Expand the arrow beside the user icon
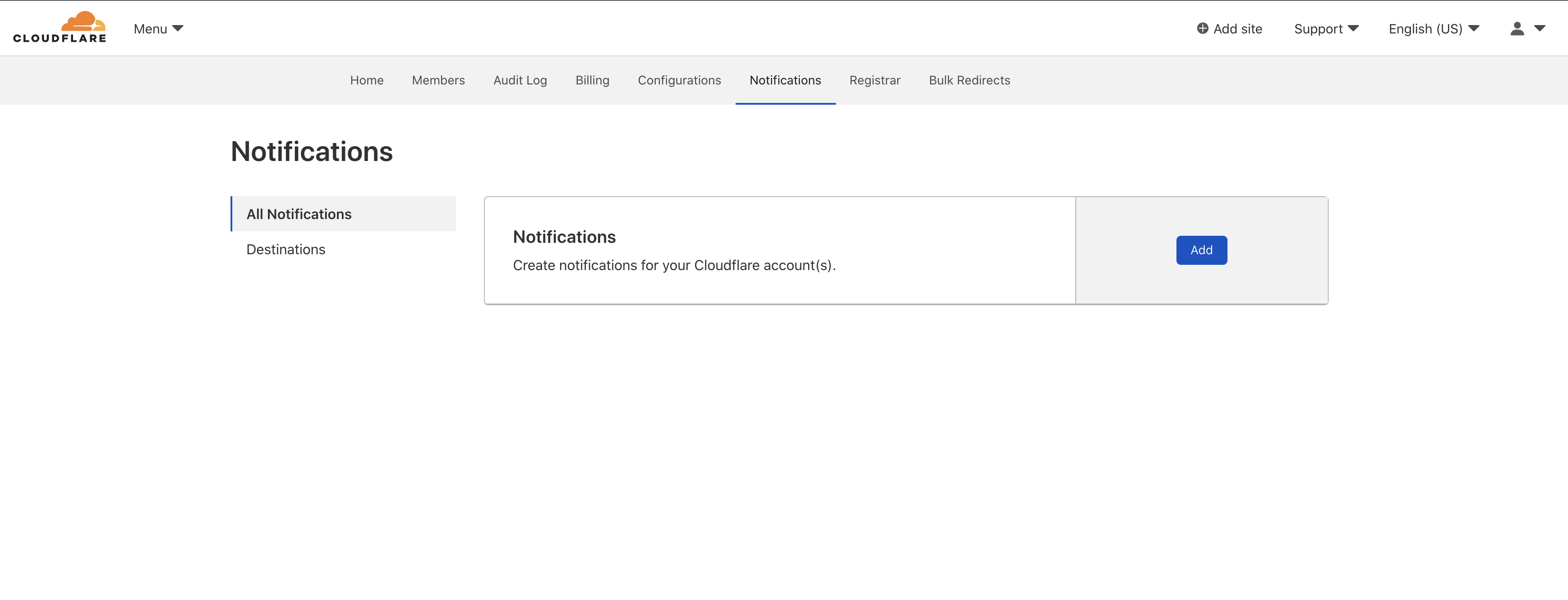The height and width of the screenshot is (600, 1568). coord(1539,29)
